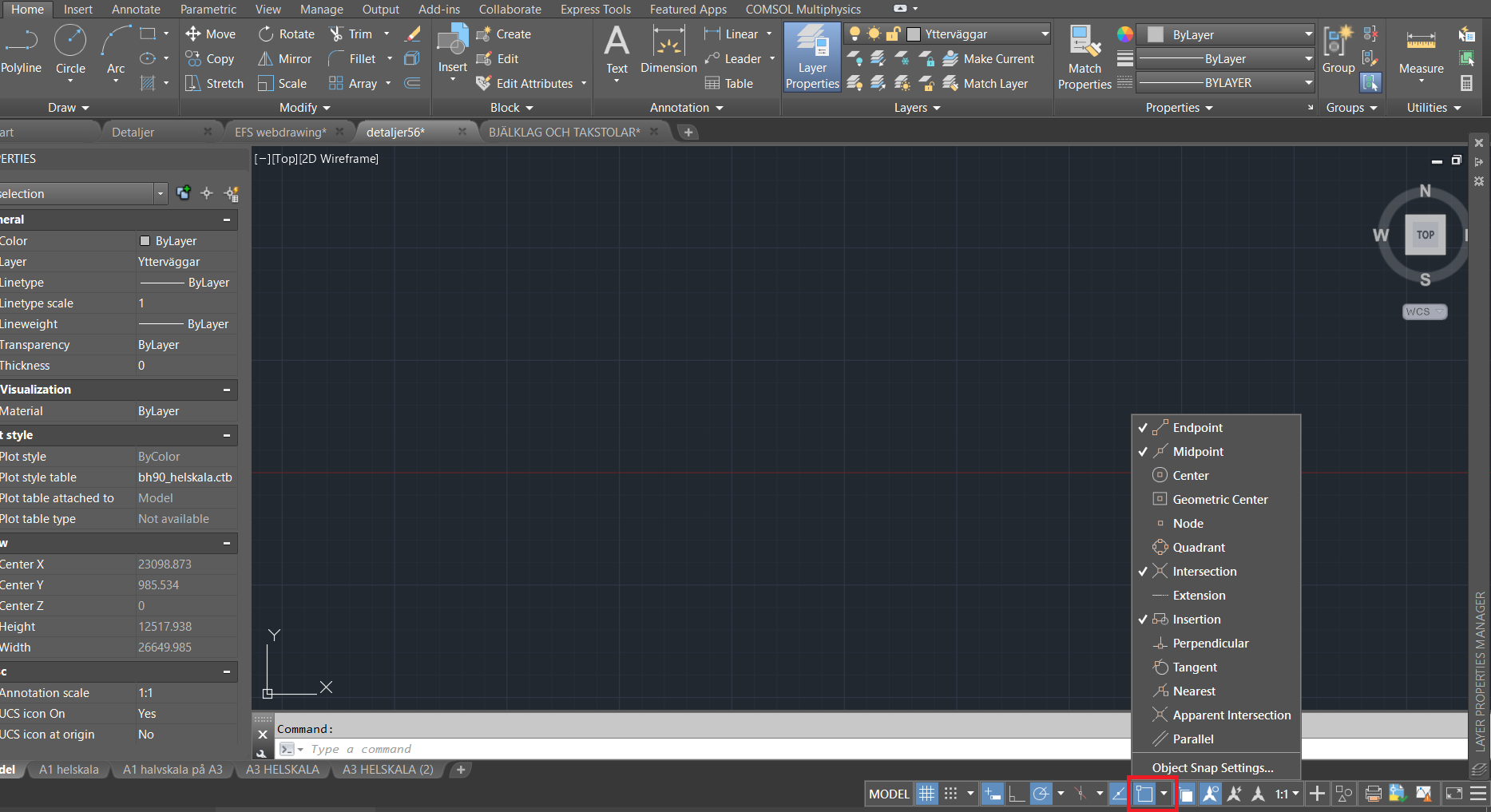Select the Match Properties tool
Image resolution: width=1491 pixels, height=812 pixels.
click(1084, 57)
